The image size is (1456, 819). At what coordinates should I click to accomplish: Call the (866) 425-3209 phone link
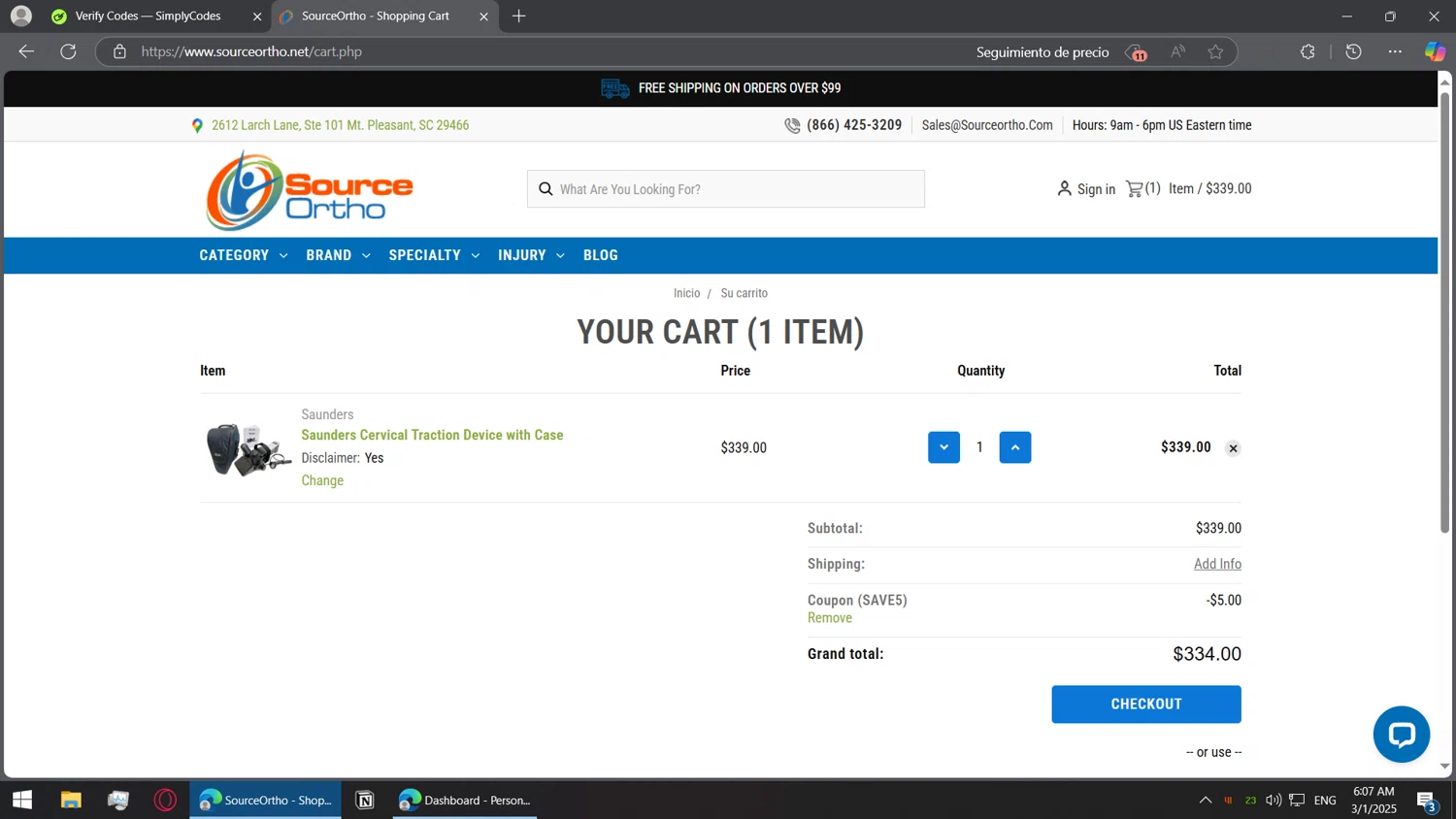click(854, 125)
